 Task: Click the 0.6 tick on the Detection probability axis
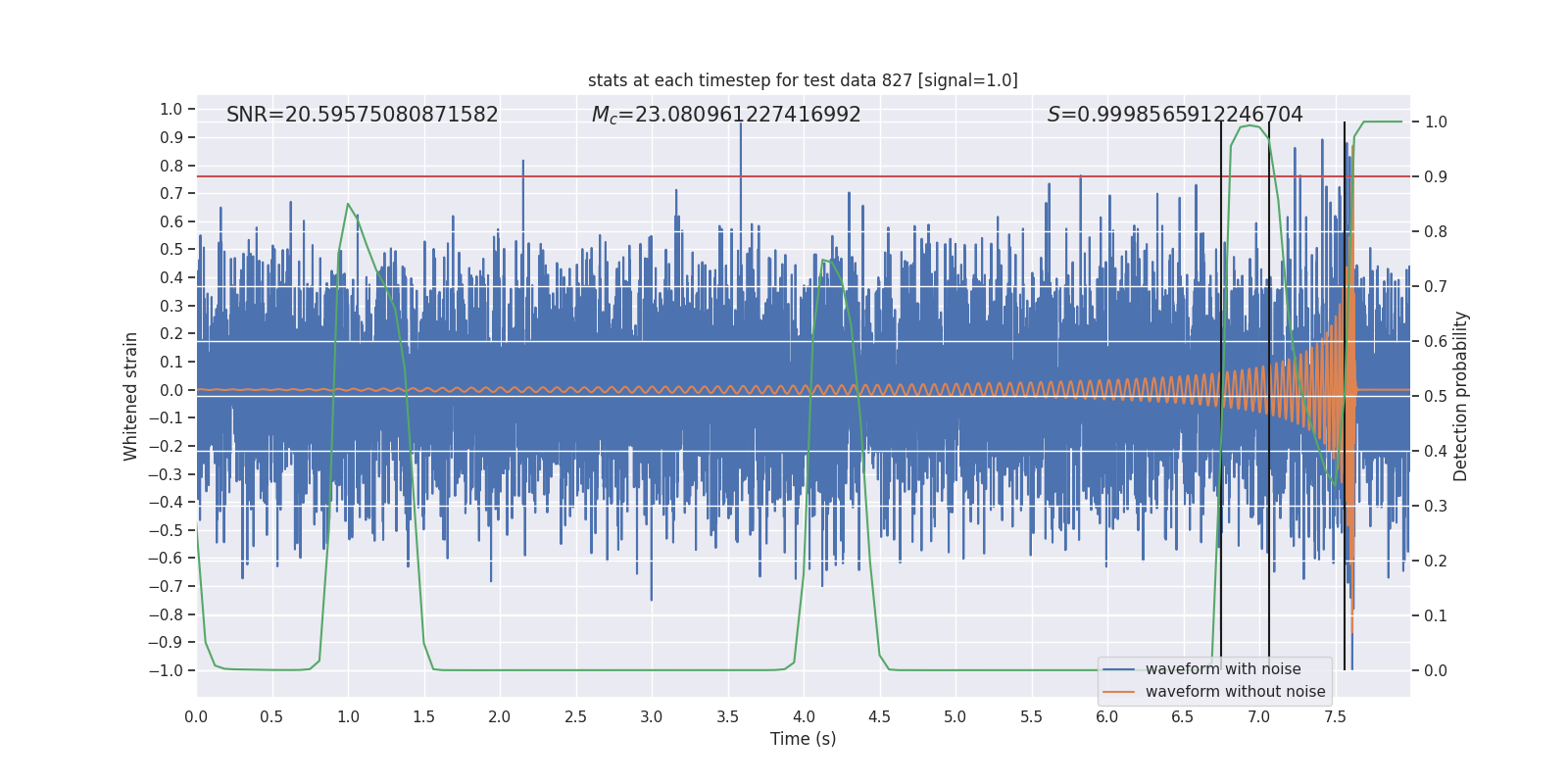click(1436, 341)
